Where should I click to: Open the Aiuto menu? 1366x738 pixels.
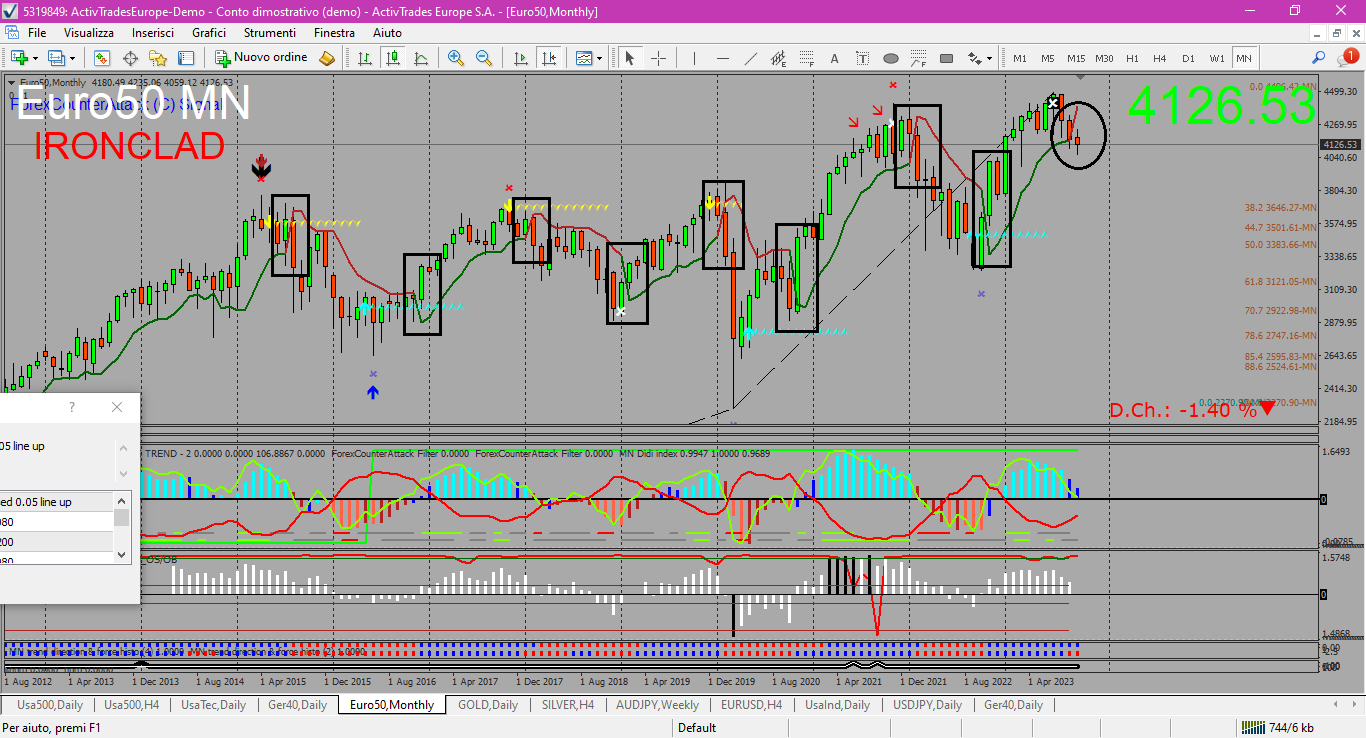tap(387, 33)
